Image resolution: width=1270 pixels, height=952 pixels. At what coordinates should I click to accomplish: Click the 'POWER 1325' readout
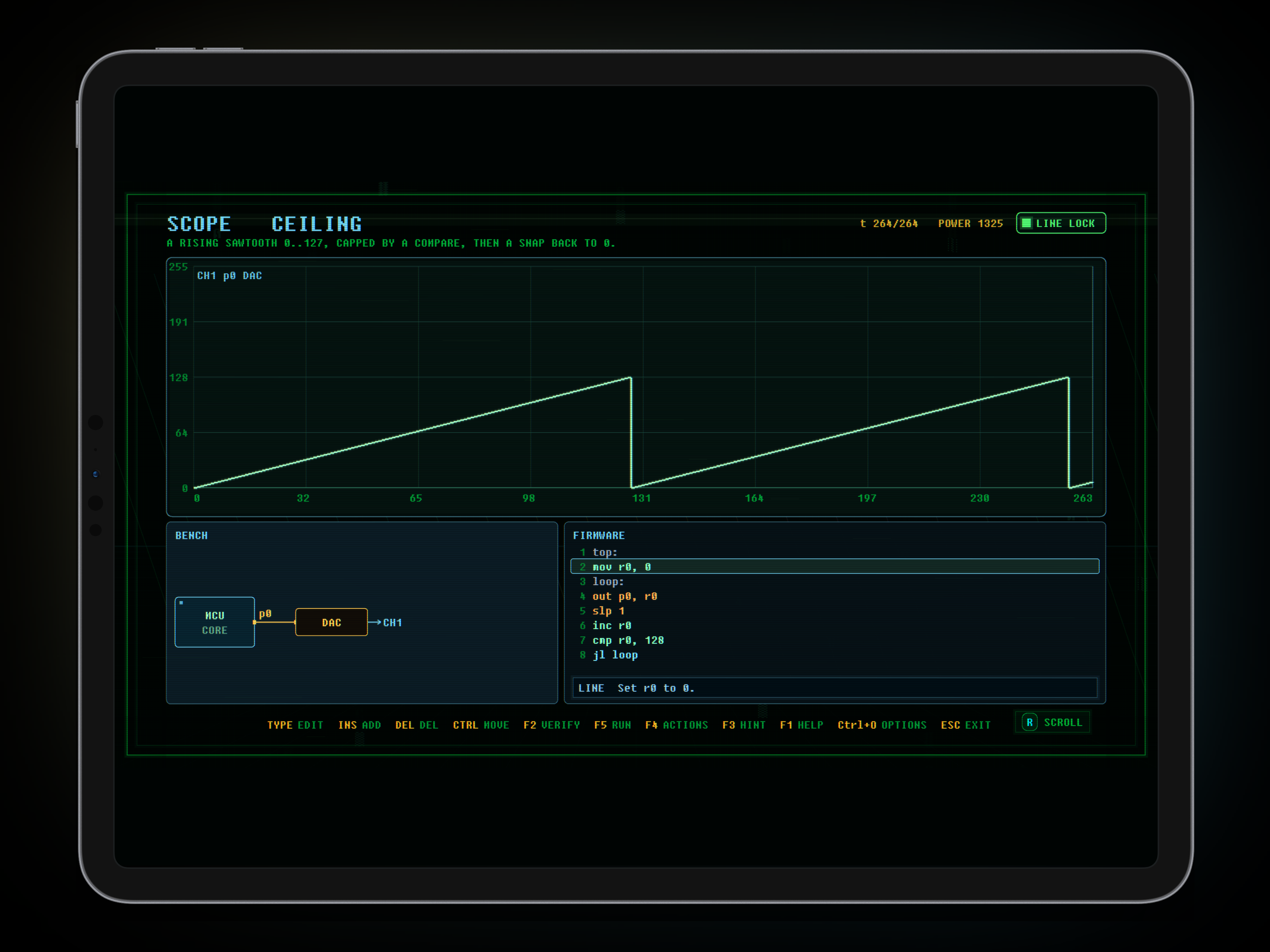pyautogui.click(x=970, y=223)
